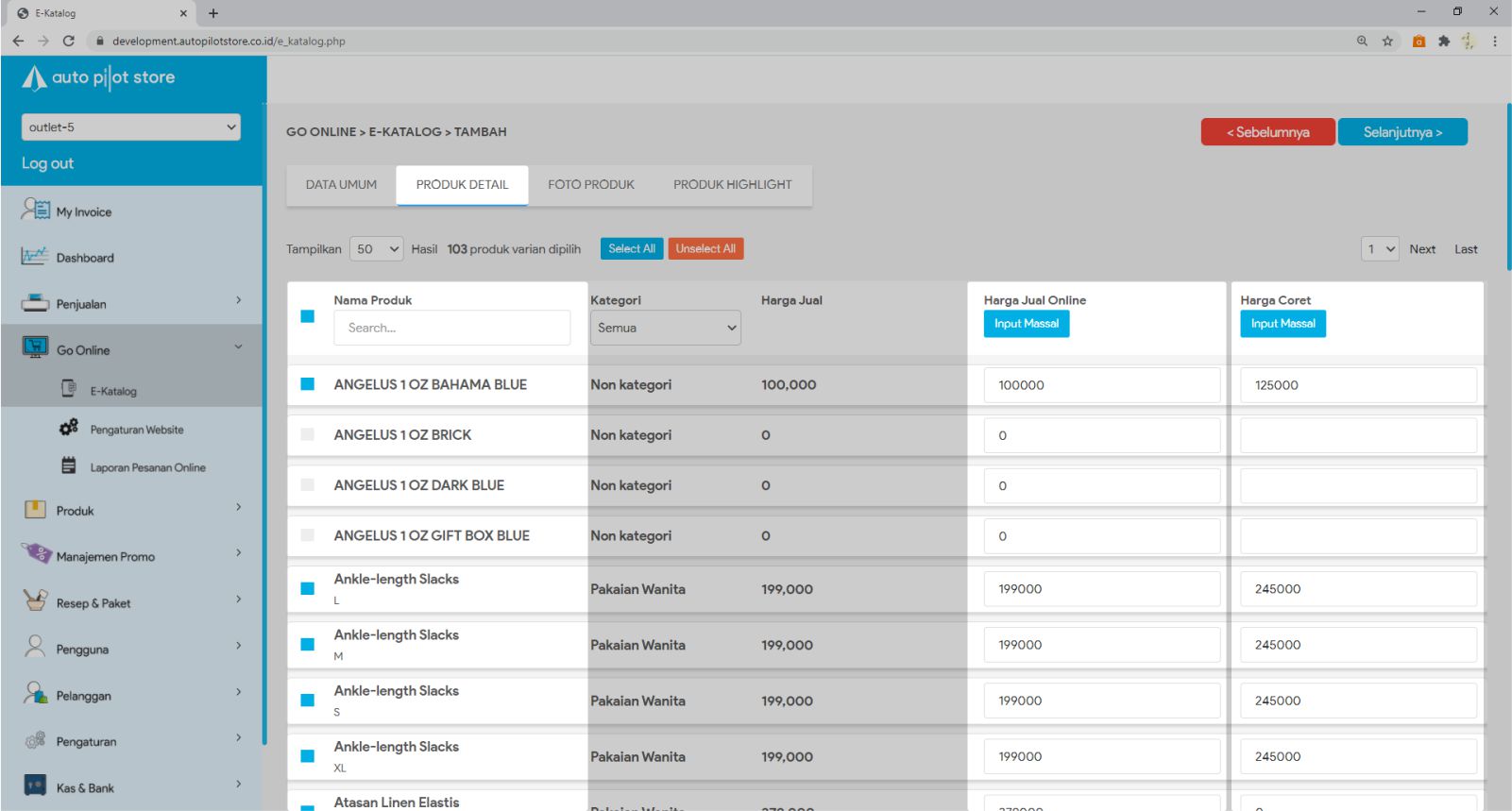1512x811 pixels.
Task: Switch to the FOTO PRODUK tab
Action: [591, 185]
